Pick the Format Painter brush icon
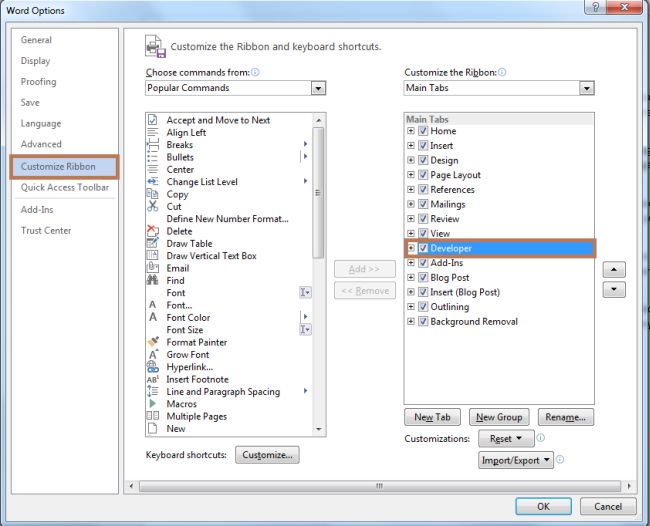650x526 pixels. click(x=153, y=342)
